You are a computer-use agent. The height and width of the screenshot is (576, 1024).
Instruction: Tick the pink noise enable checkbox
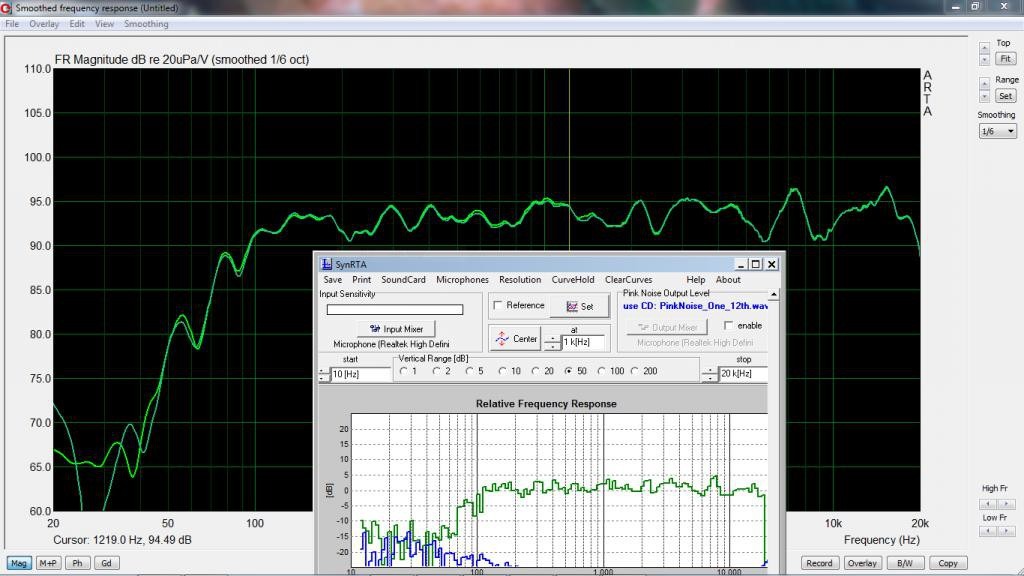tap(728, 325)
